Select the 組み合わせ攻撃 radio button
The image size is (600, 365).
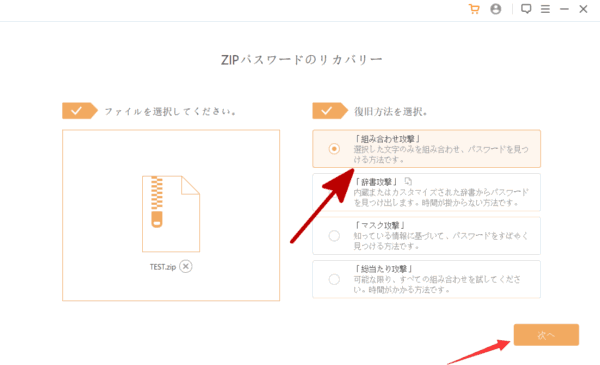point(334,148)
